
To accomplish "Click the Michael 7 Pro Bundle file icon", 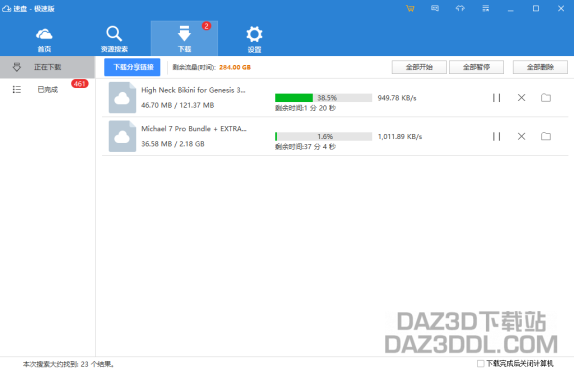I will tap(122, 136).
